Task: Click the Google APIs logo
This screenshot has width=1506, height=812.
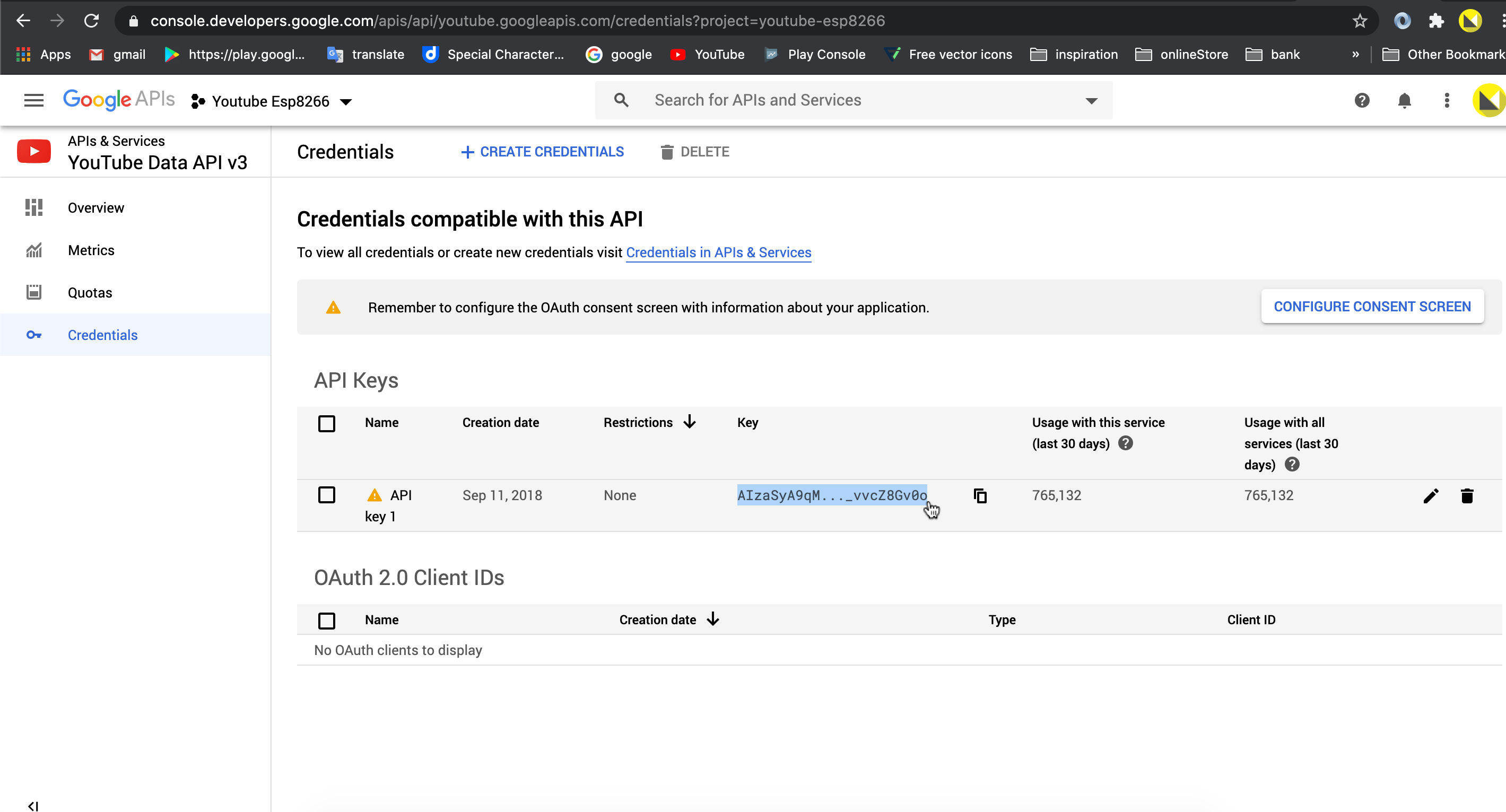Action: click(119, 100)
